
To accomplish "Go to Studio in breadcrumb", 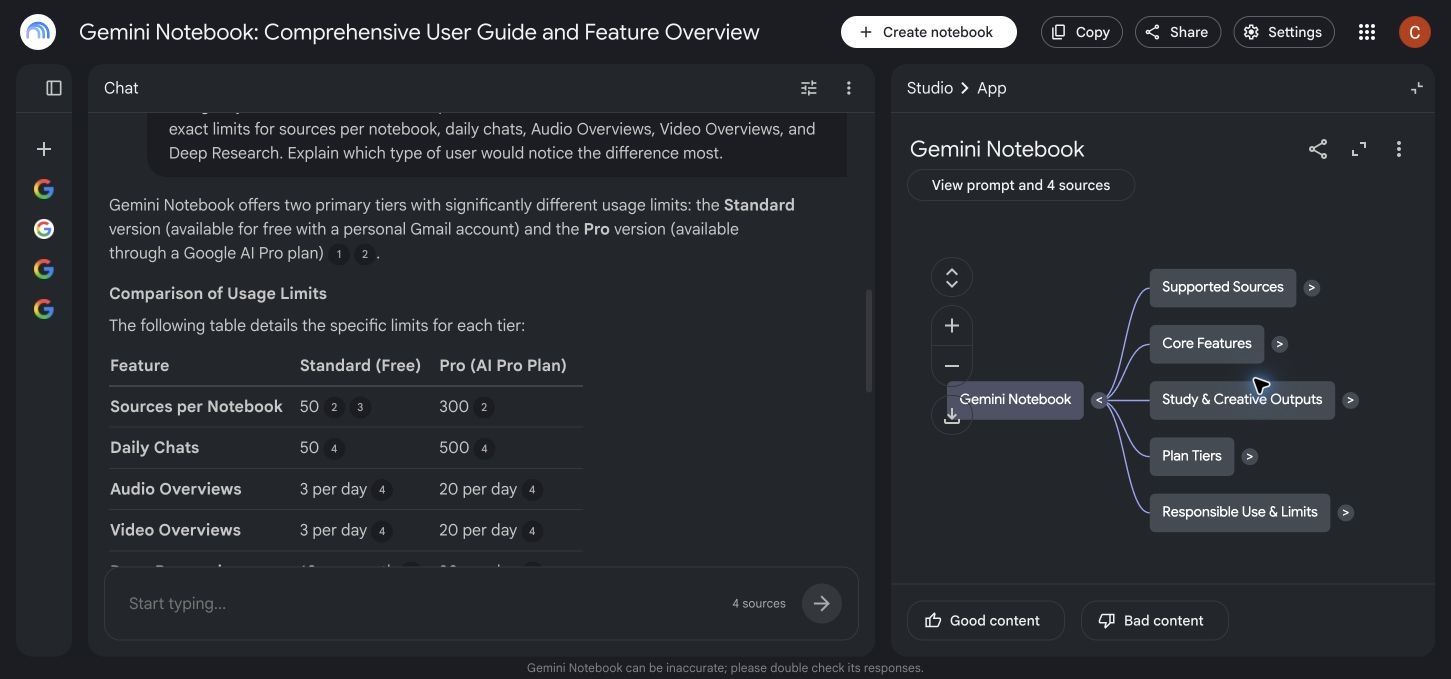I will [x=929, y=88].
